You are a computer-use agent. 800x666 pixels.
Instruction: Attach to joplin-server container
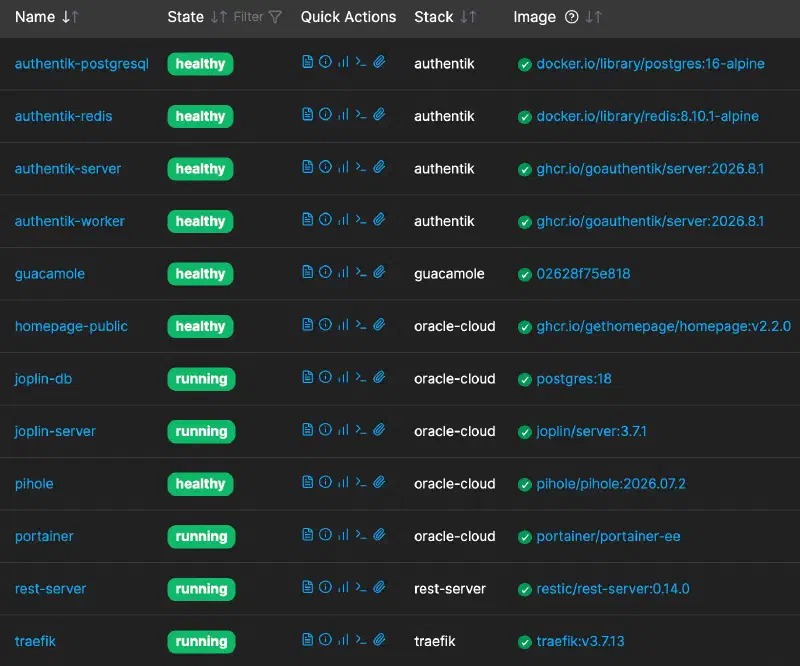point(379,430)
